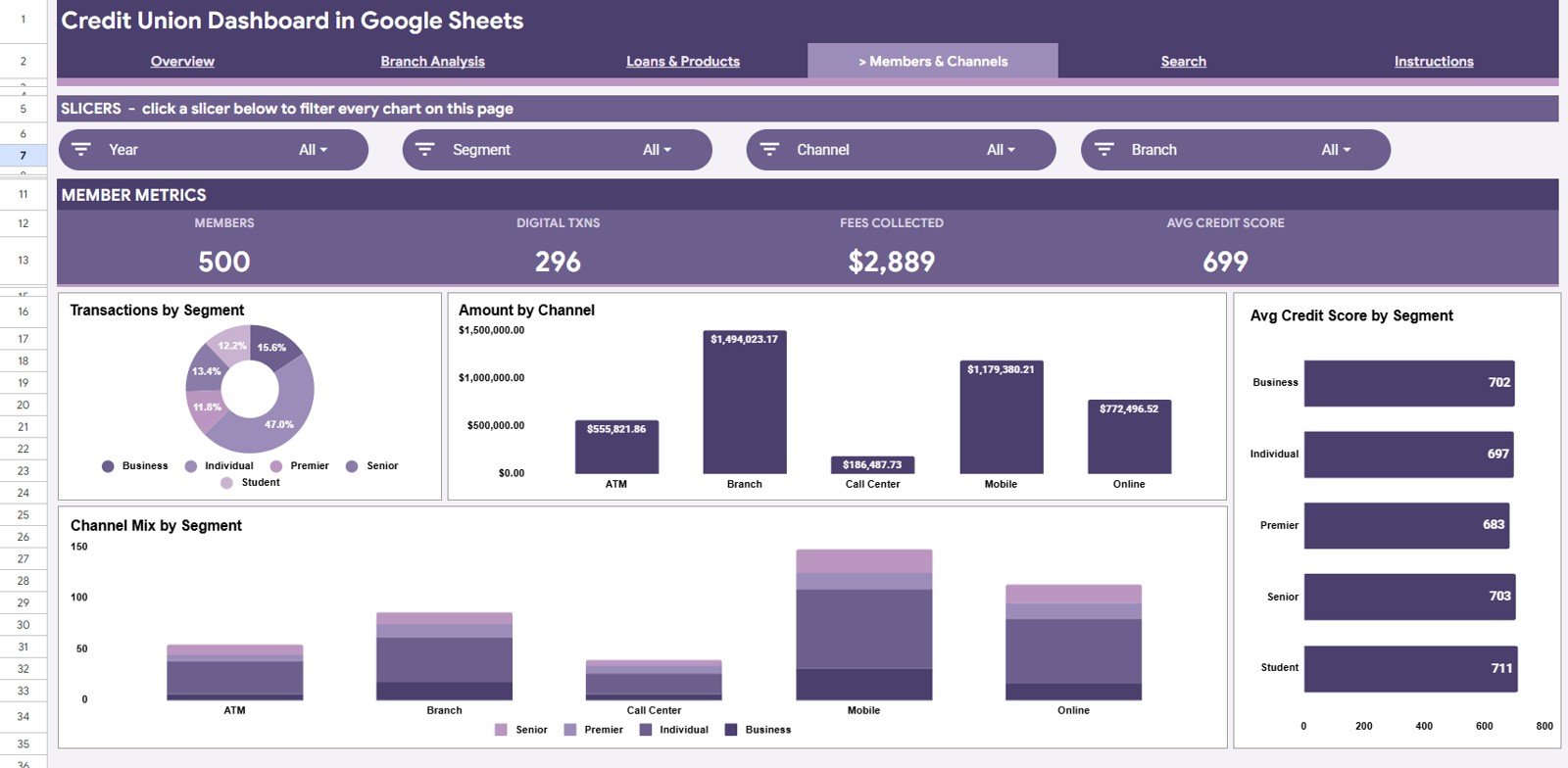Select the 15.6% donut slice
Screen dimensions: 1568x768
coord(274,347)
